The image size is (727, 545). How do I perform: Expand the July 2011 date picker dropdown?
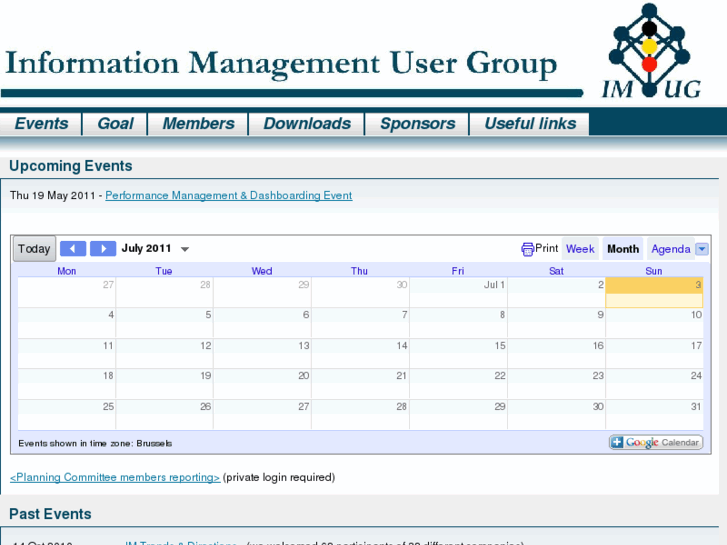tap(184, 249)
